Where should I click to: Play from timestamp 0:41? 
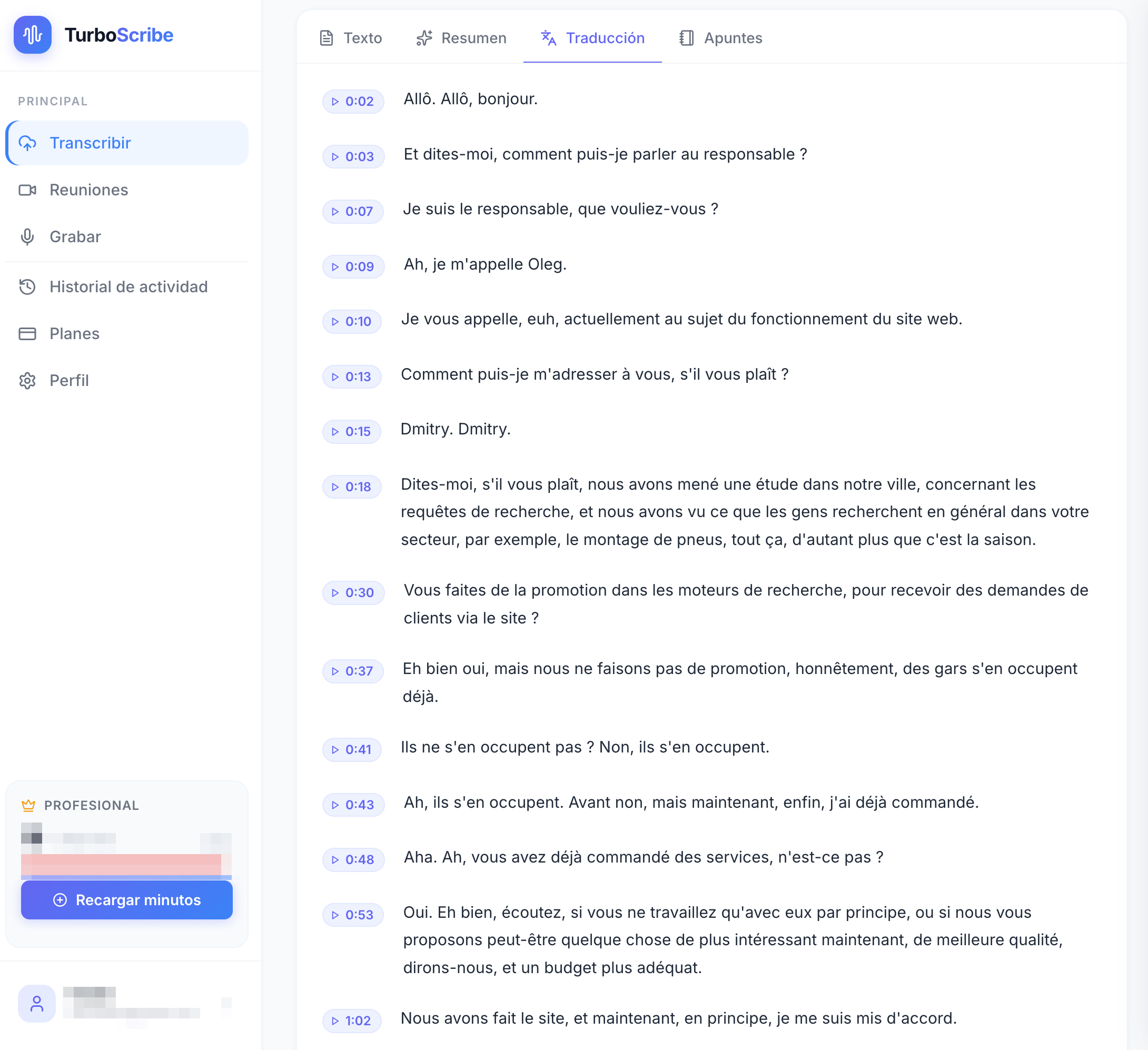(x=352, y=750)
